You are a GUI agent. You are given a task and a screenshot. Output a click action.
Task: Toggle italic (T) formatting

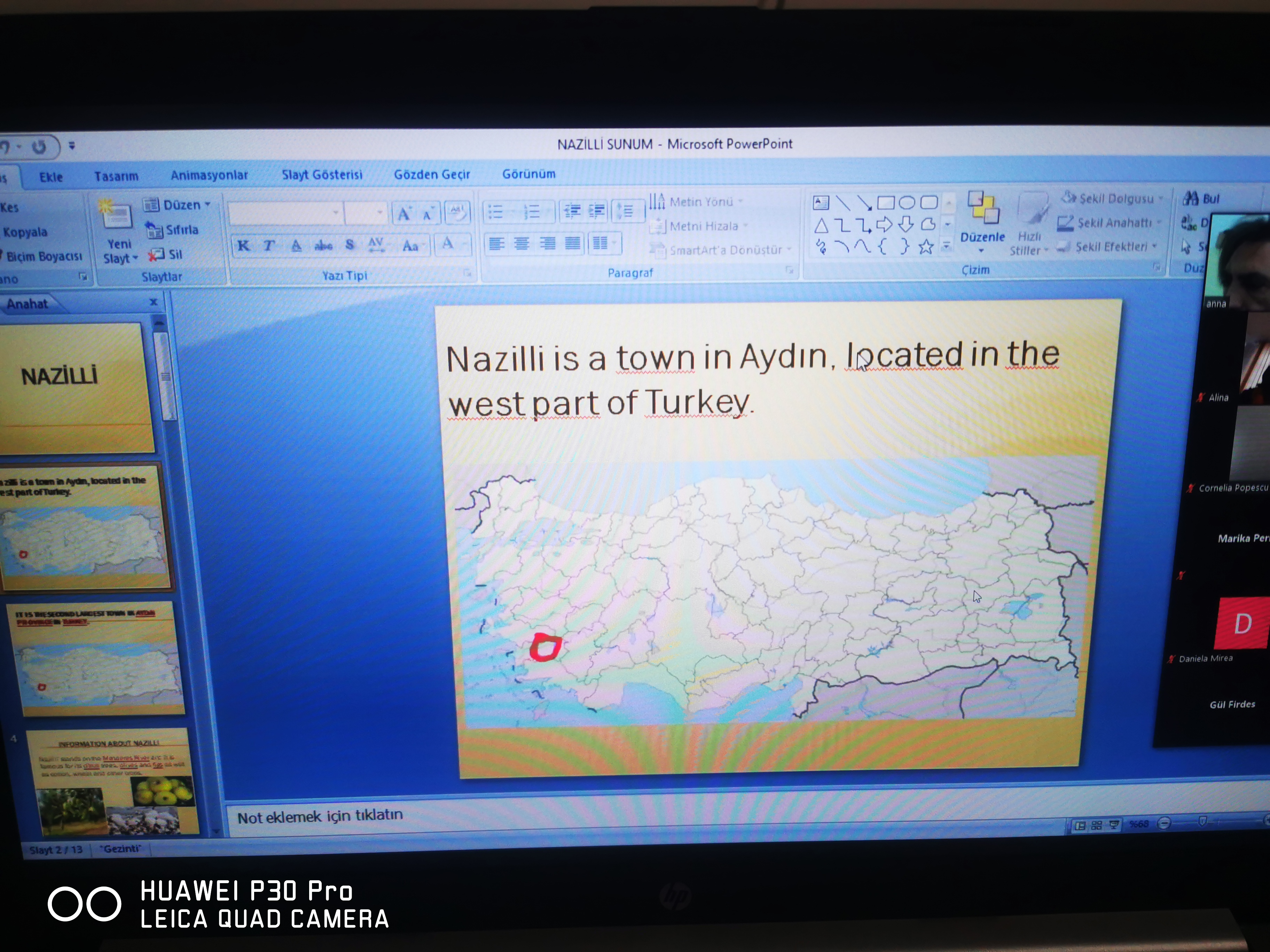point(269,246)
